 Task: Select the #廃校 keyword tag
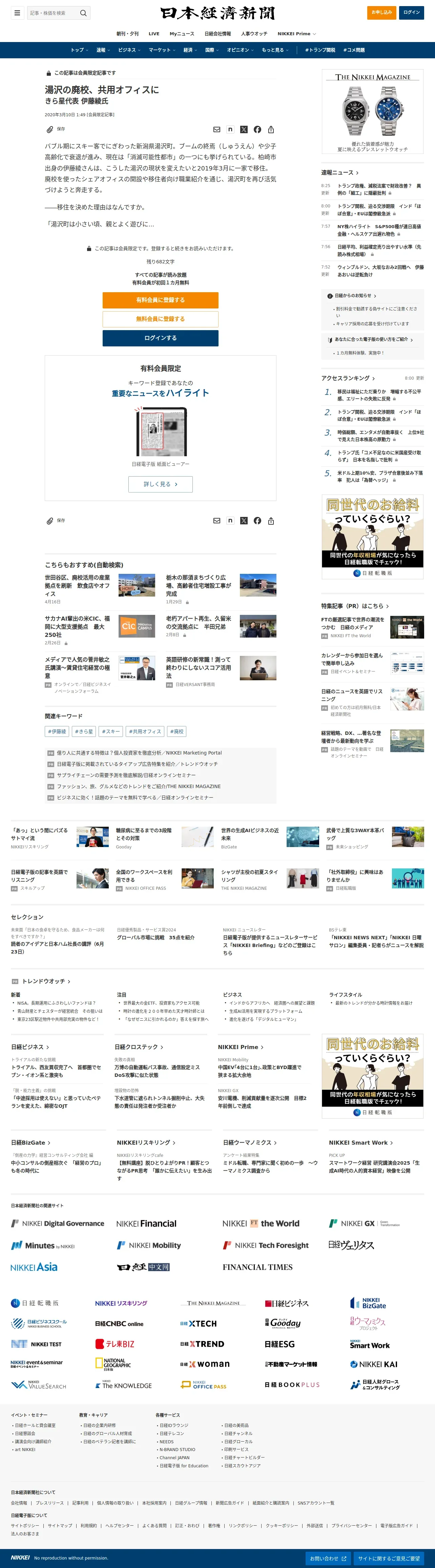click(177, 732)
